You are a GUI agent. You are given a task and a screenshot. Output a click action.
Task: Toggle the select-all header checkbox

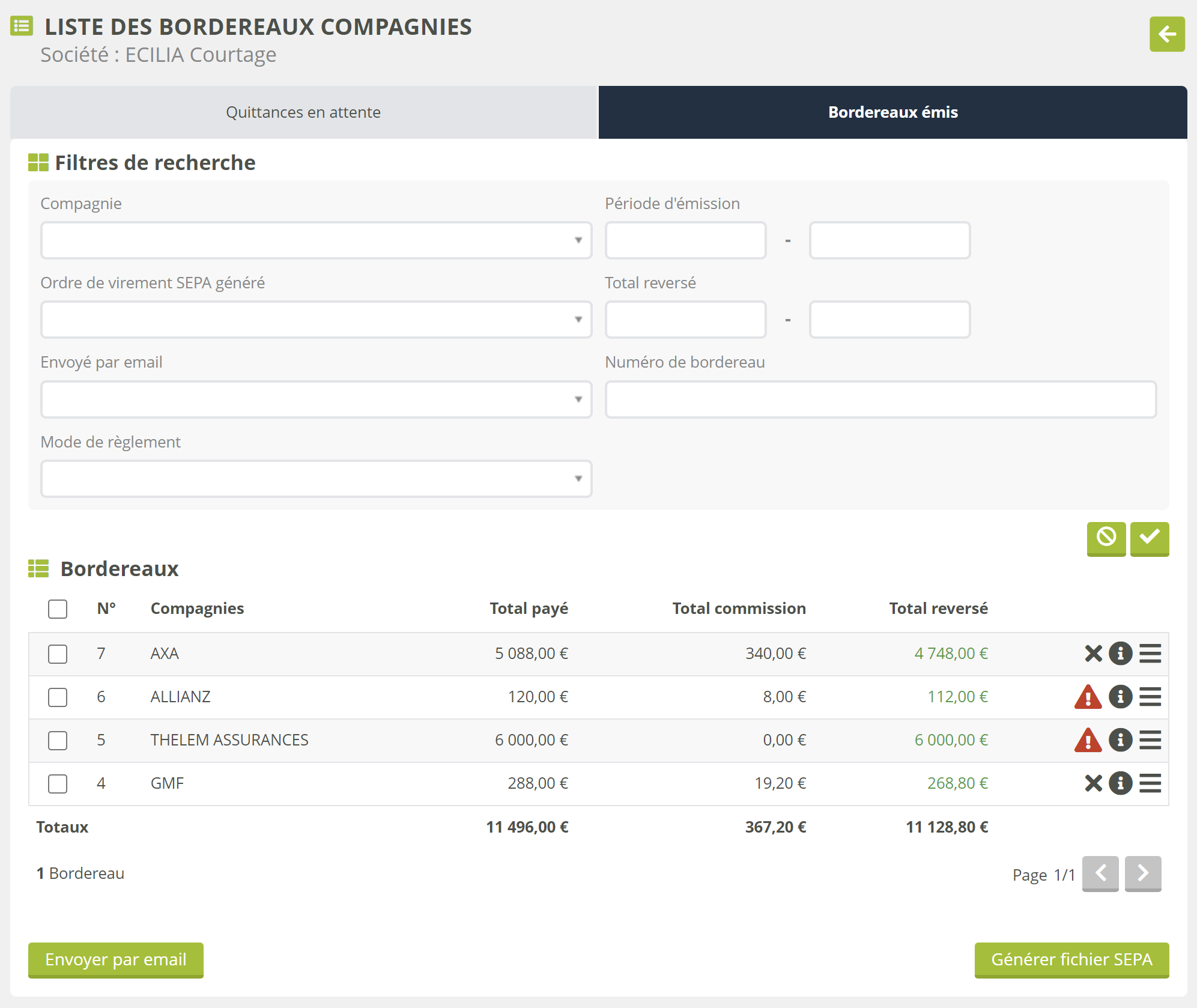click(x=58, y=609)
